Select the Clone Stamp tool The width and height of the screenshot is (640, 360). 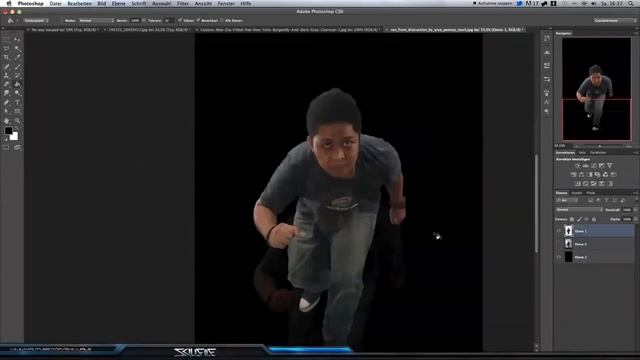click(x=7, y=76)
